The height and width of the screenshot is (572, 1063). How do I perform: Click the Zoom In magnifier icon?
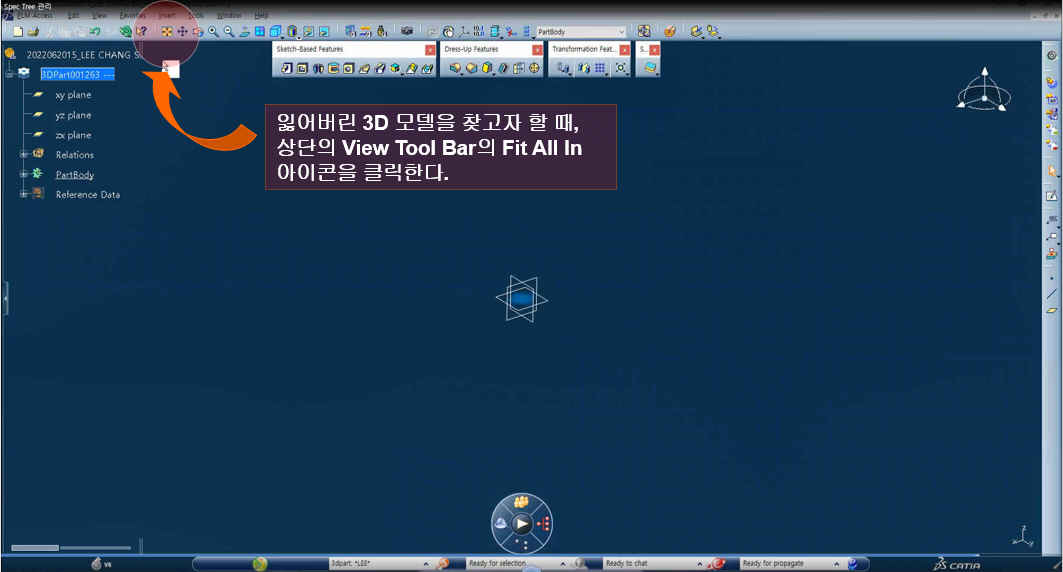click(213, 32)
